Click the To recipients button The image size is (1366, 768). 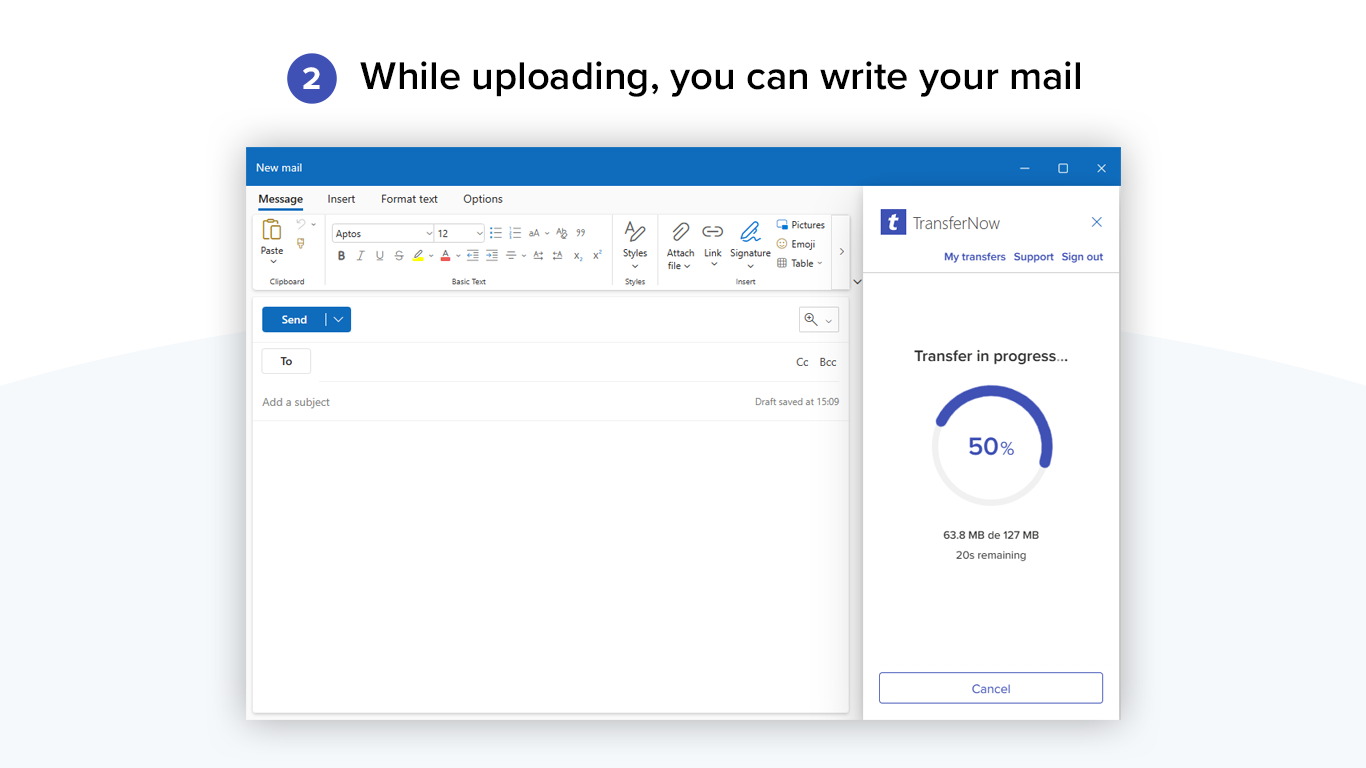[286, 361]
